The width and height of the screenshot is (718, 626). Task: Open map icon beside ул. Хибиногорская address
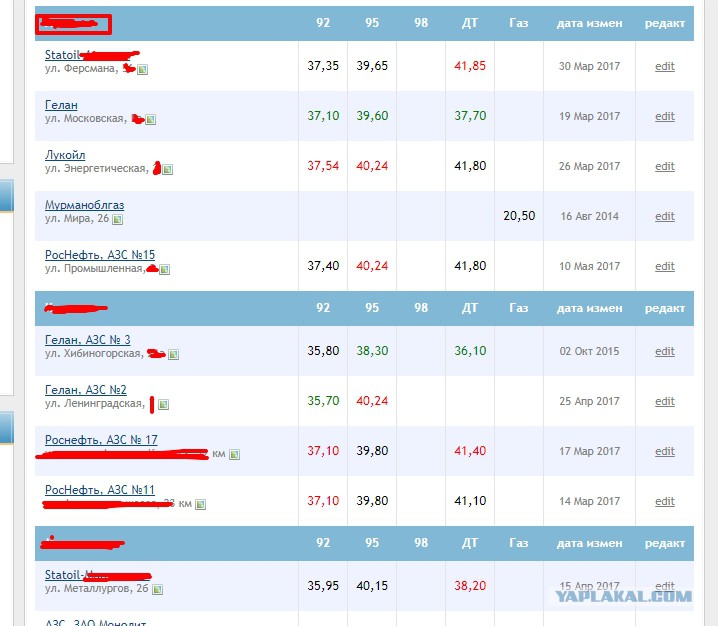pos(173,354)
